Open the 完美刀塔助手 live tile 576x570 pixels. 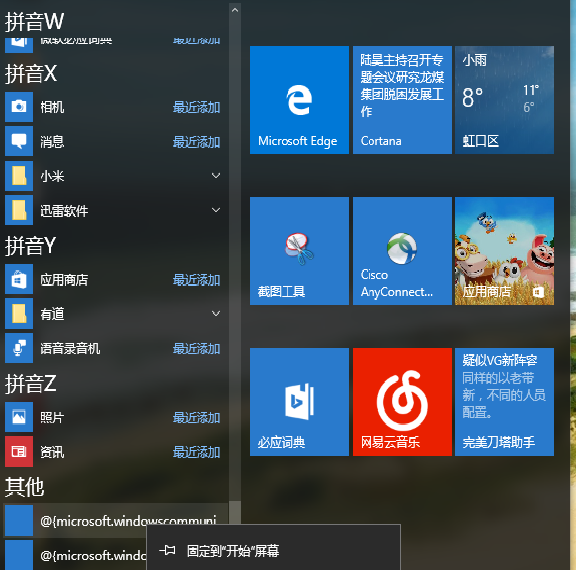[504, 402]
